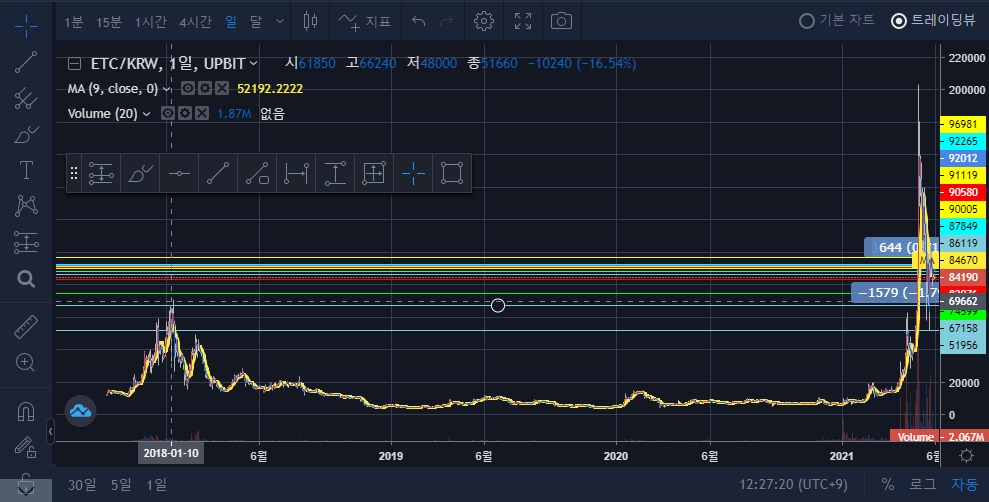Set the 1일 date range
The width and height of the screenshot is (989, 502).
156,484
